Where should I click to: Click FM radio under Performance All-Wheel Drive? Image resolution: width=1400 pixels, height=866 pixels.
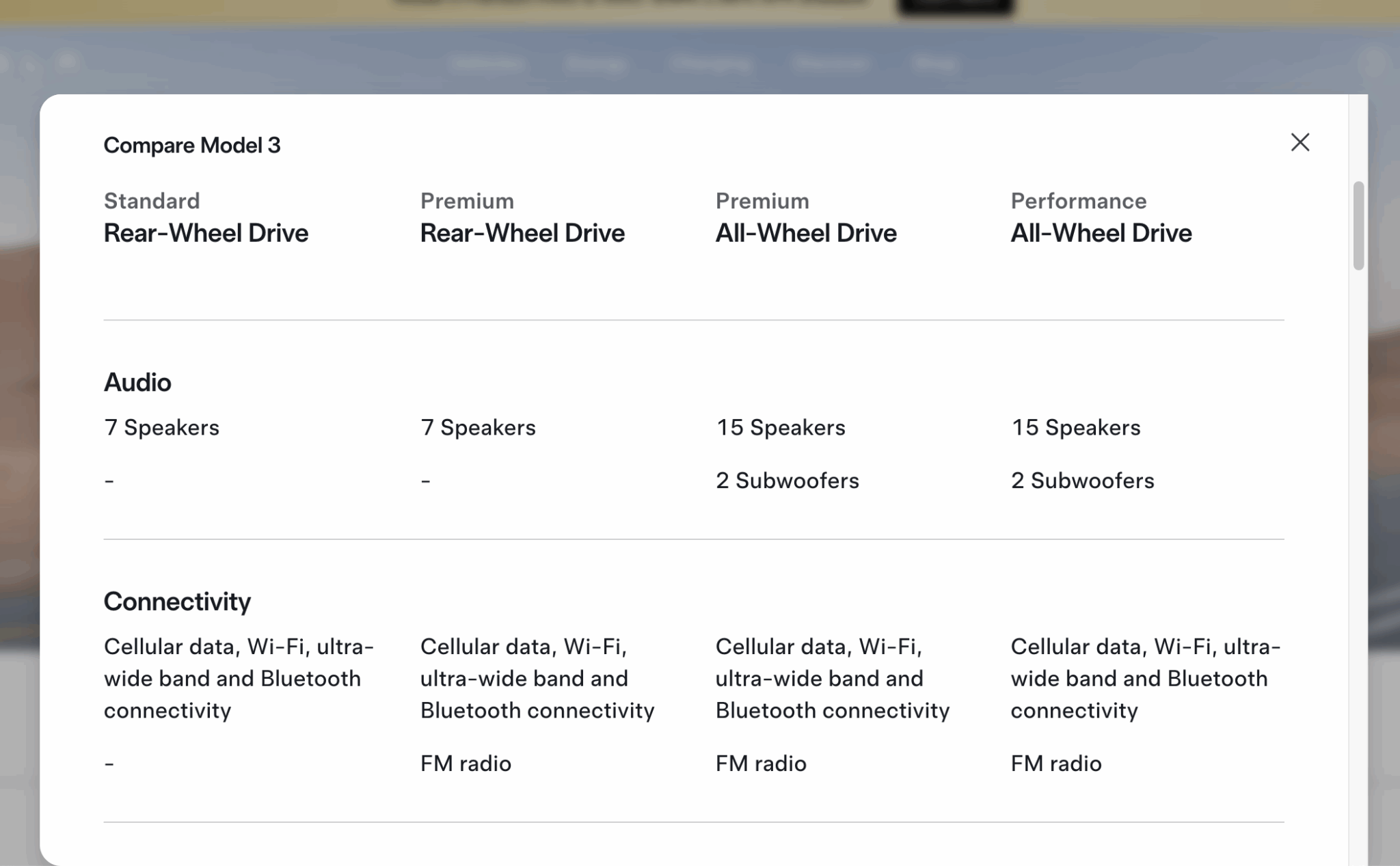[1056, 763]
